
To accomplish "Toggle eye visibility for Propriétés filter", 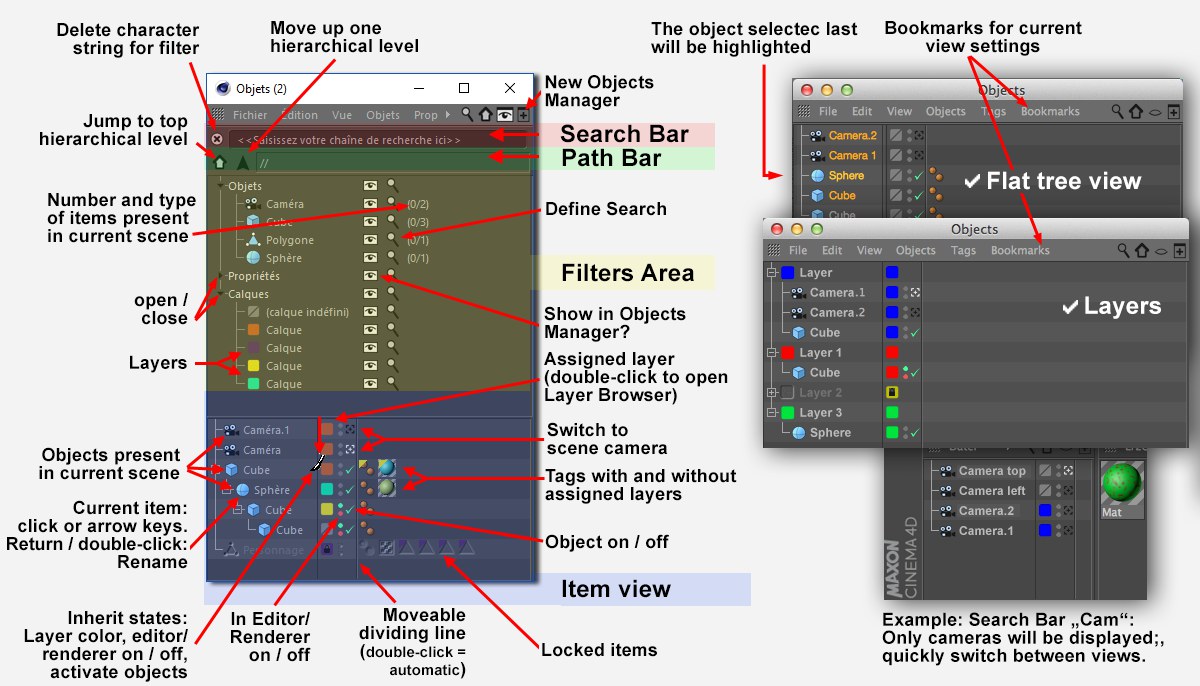I will [370, 276].
